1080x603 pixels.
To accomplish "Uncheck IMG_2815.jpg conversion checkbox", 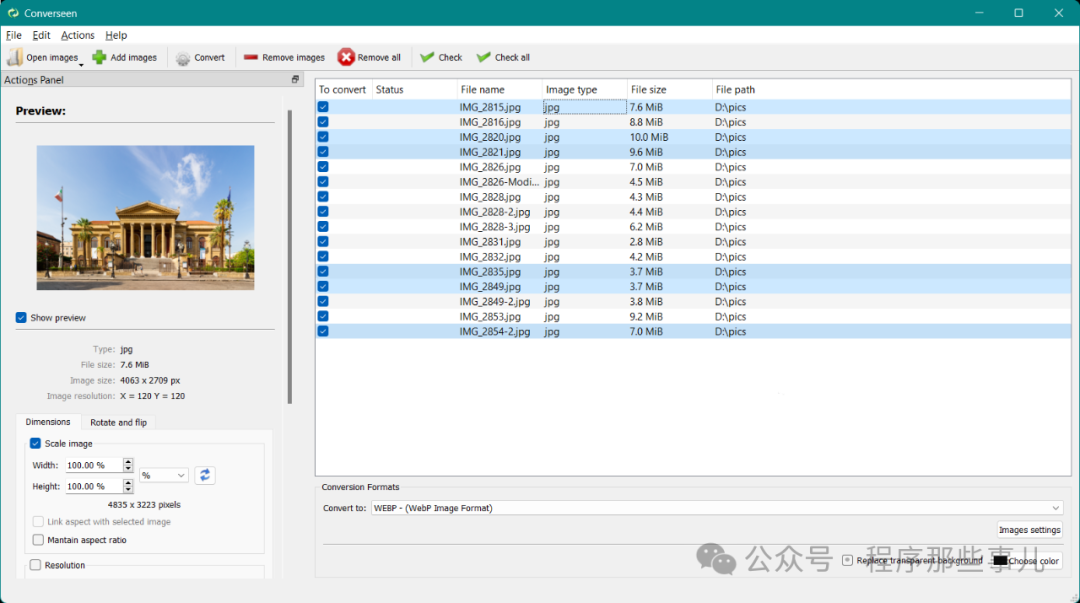I will click(x=323, y=107).
